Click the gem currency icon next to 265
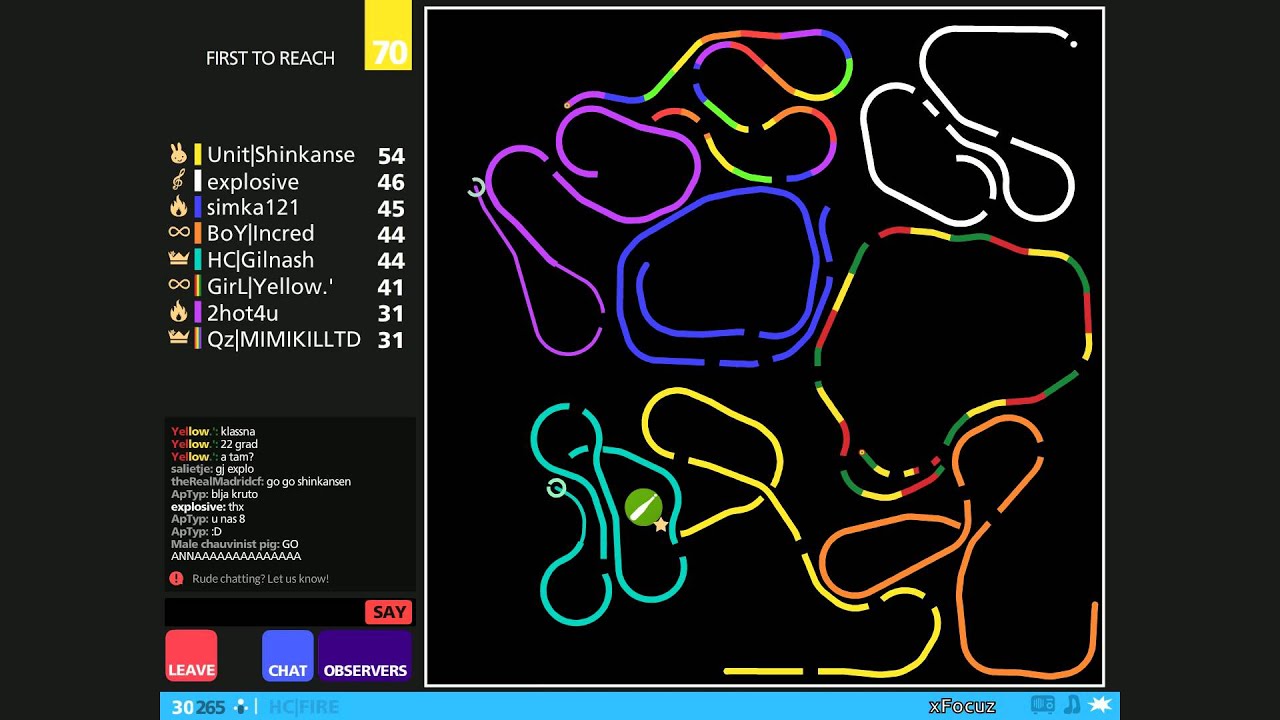 coord(241,707)
